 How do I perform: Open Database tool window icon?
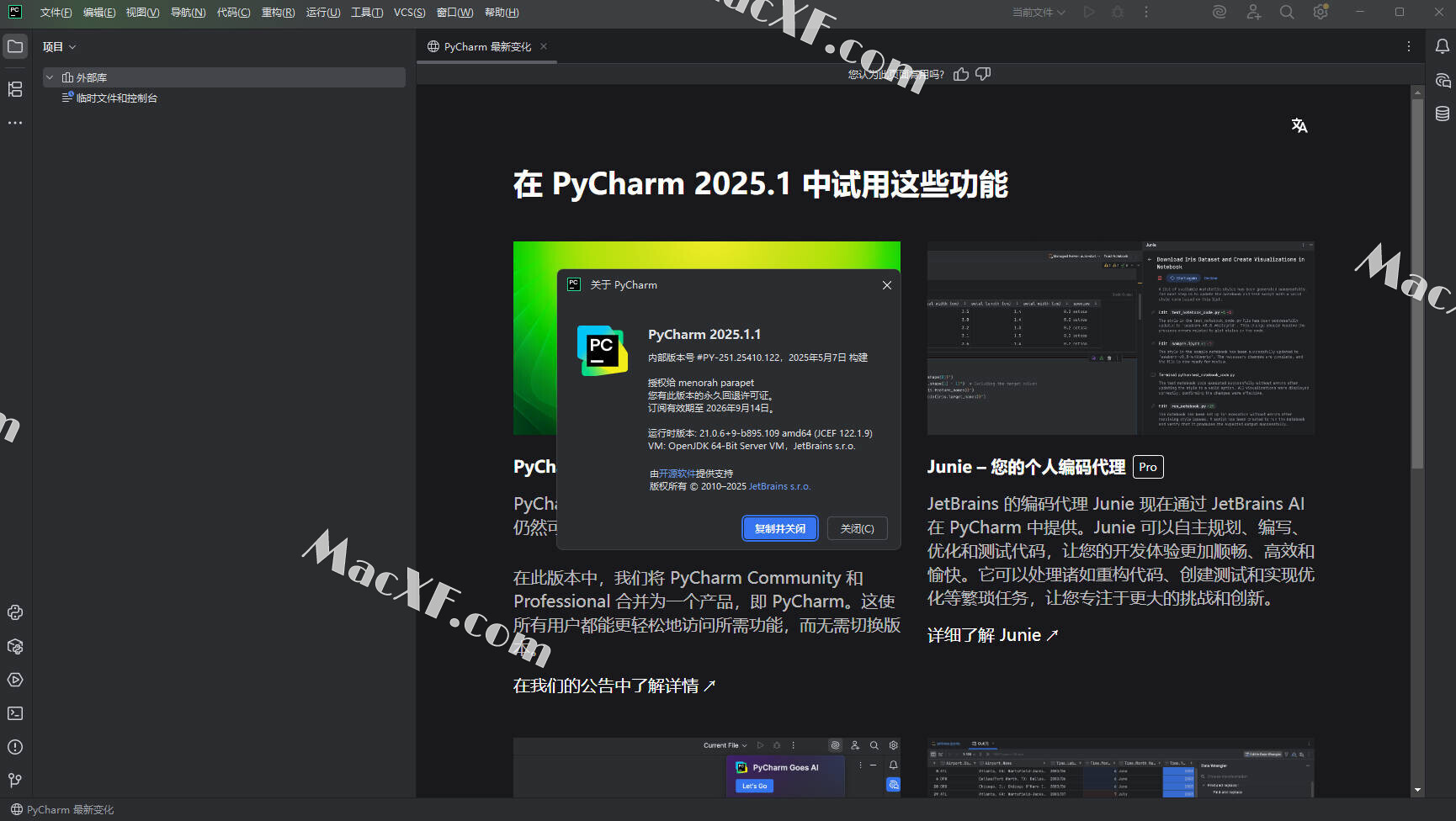(1443, 114)
